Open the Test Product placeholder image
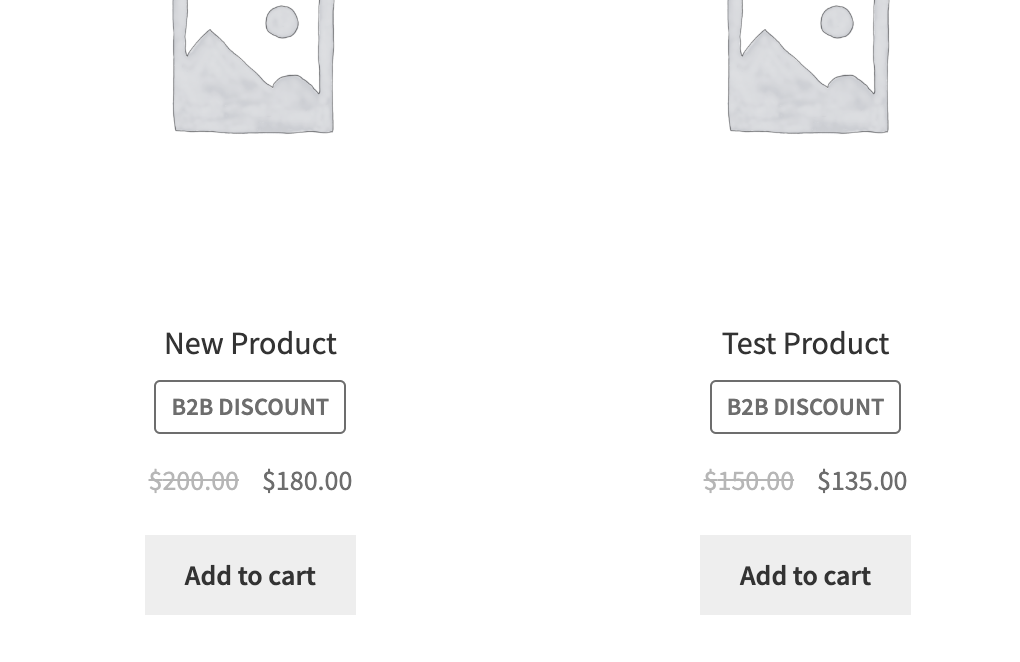 click(808, 66)
